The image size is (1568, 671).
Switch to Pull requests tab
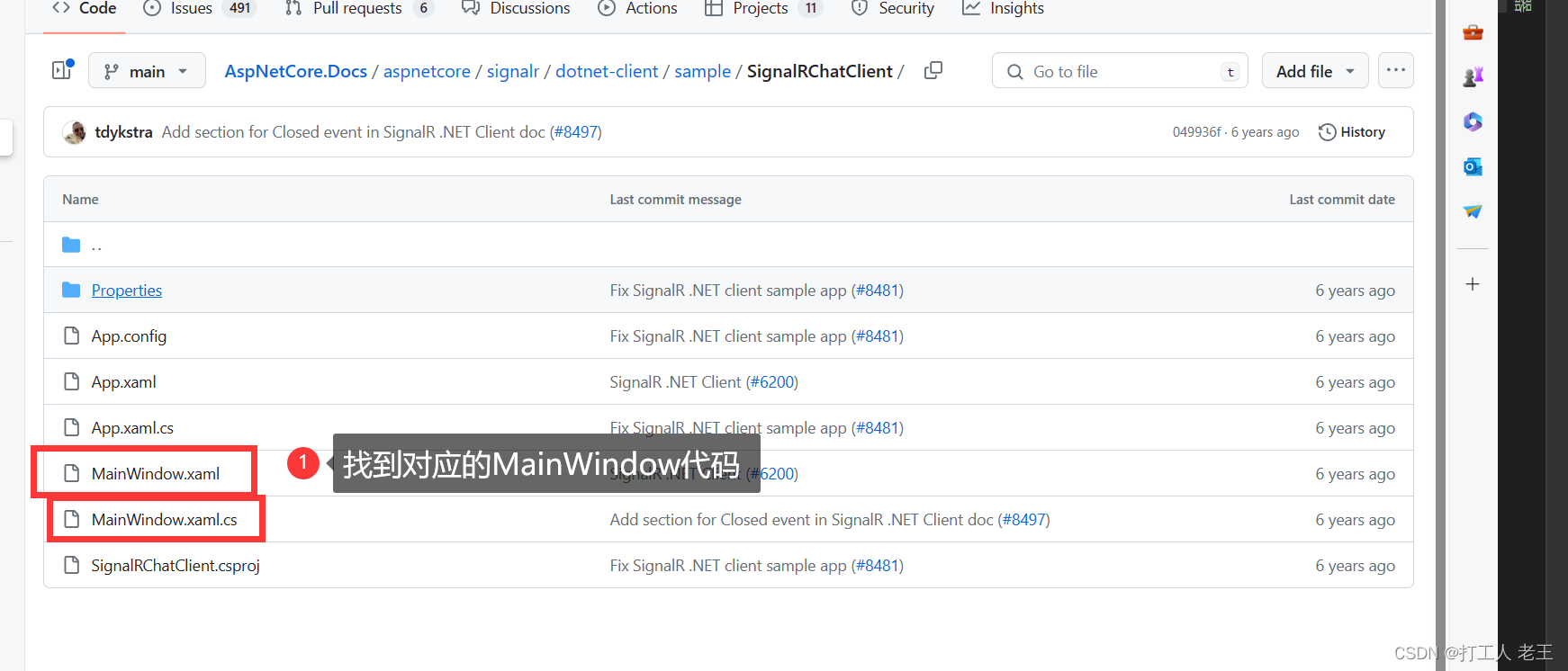359,8
